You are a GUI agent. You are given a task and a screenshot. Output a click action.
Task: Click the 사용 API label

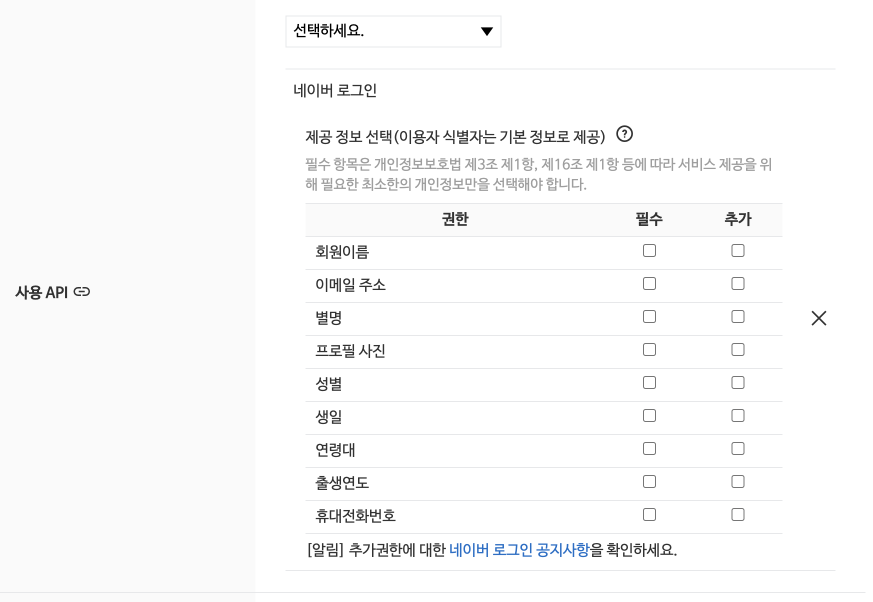(43, 292)
